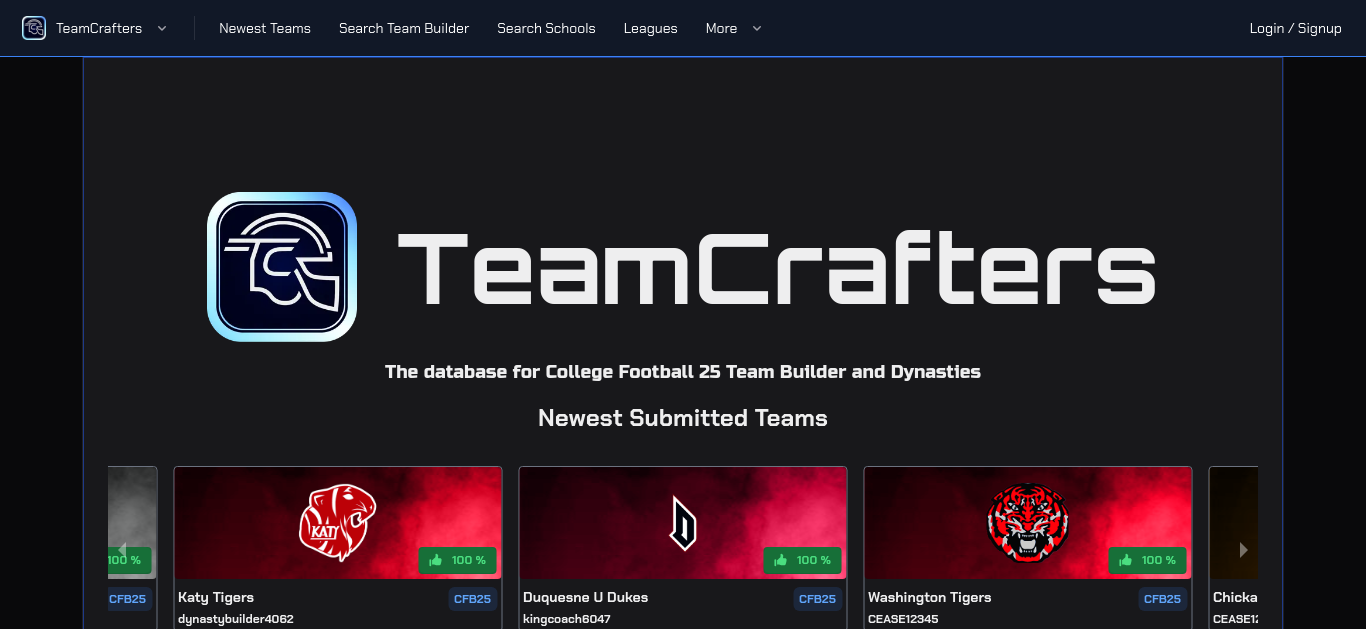The image size is (1366, 629).
Task: Click the Duquesne U Dukes 100 % rating badge
Action: pyautogui.click(x=803, y=560)
